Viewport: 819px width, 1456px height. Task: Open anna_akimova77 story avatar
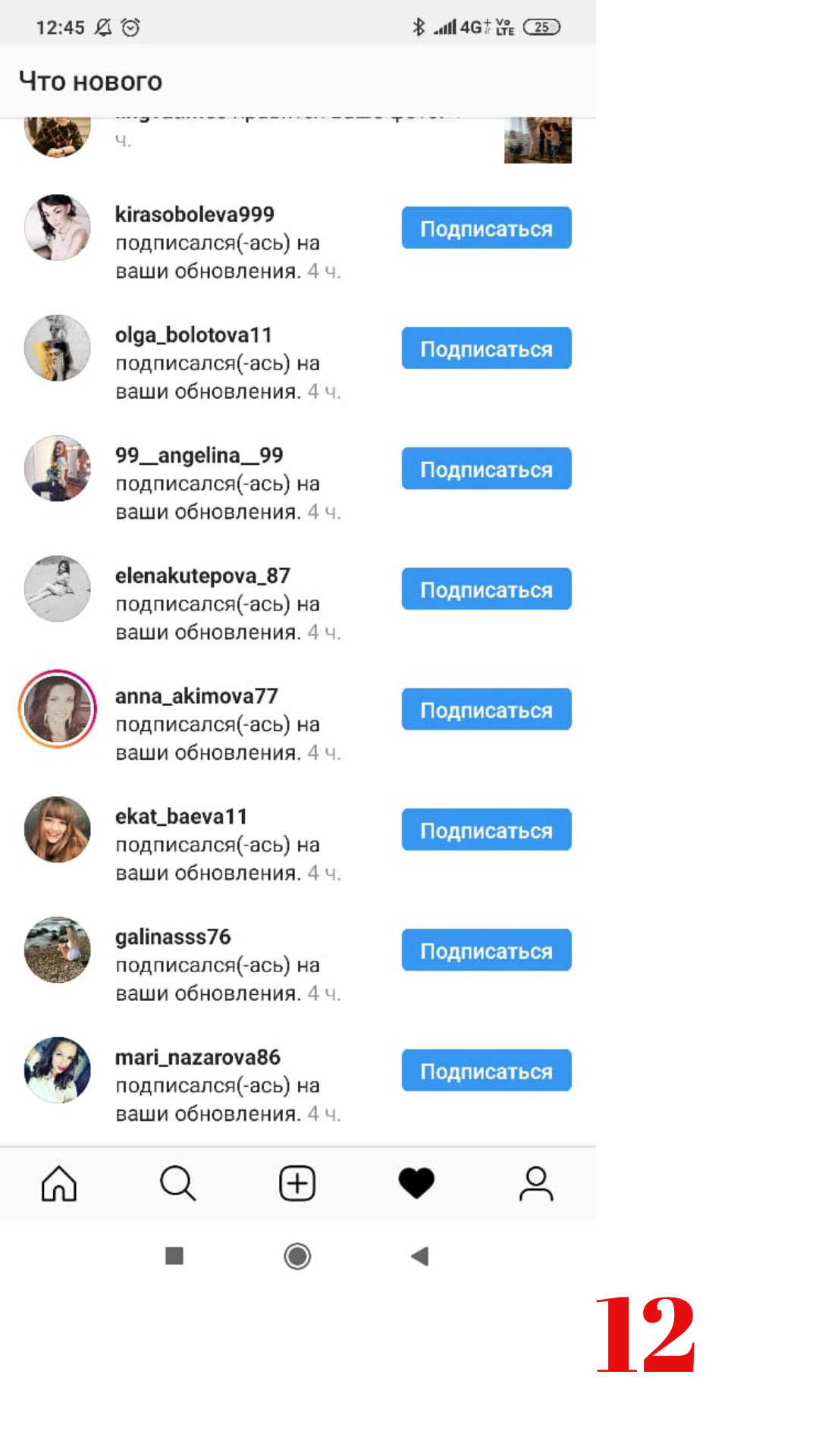click(58, 709)
